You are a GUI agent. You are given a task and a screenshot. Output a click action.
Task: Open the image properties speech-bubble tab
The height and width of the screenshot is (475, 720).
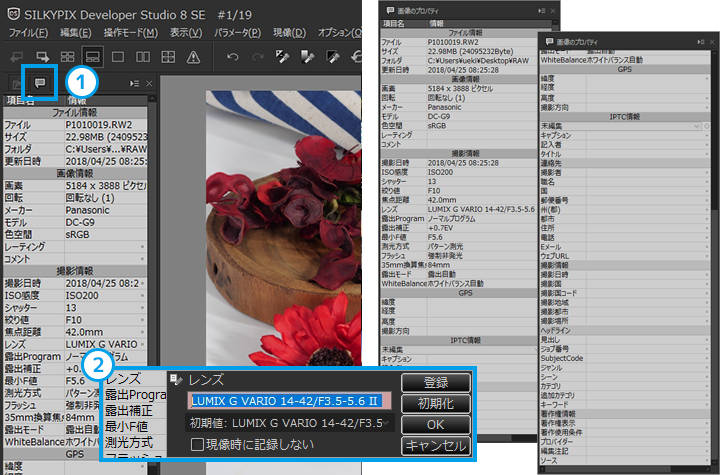[40, 83]
